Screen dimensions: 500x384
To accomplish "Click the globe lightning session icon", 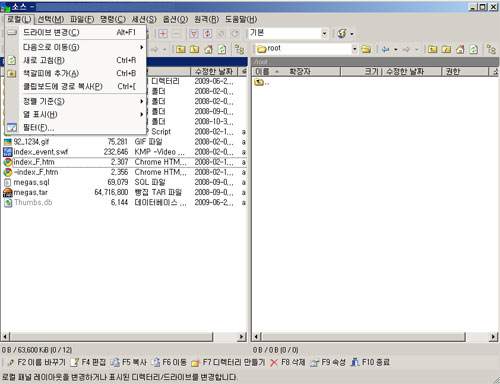I will pos(342,33).
